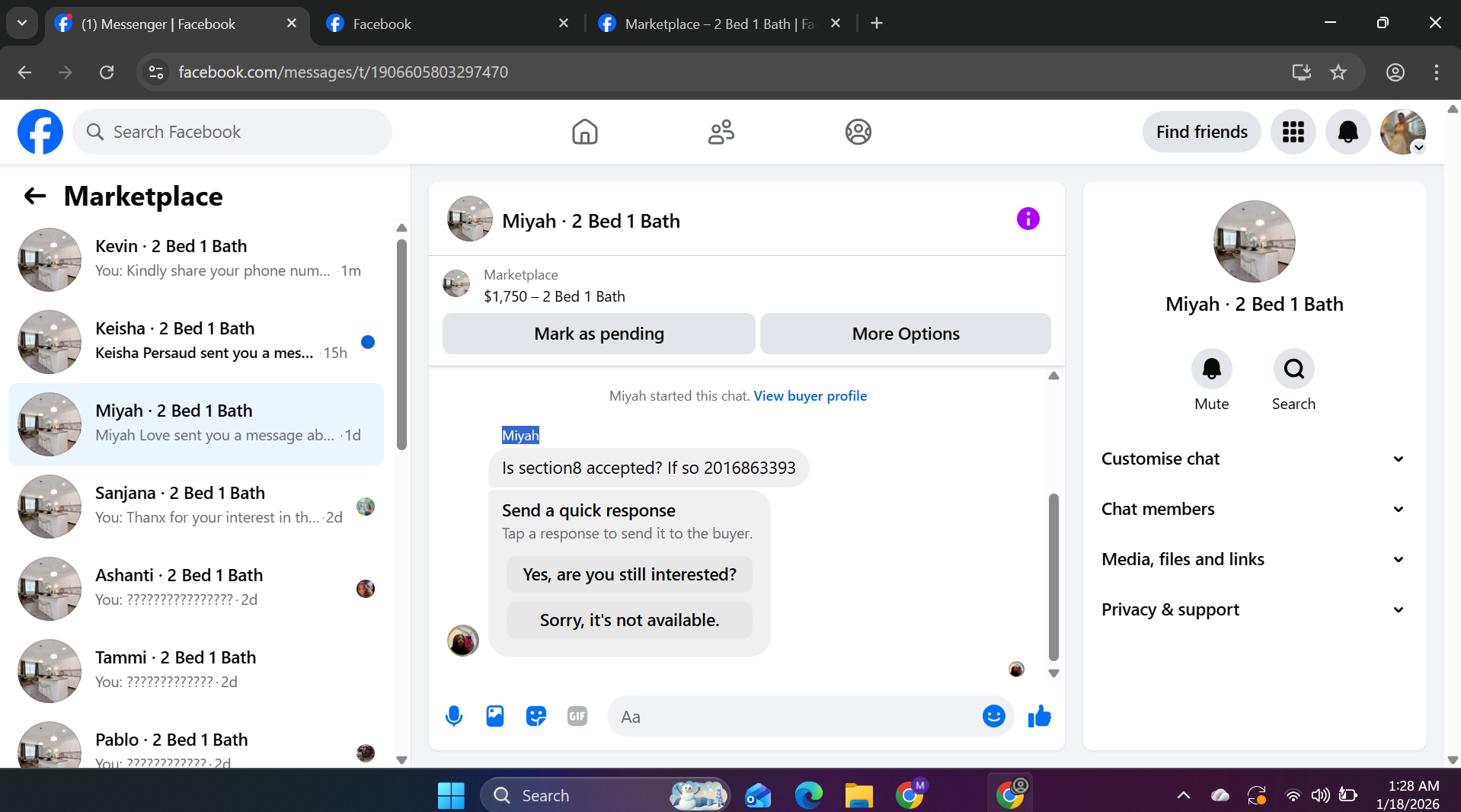Follow View buyer profile link
This screenshot has height=812, width=1461.
(810, 396)
